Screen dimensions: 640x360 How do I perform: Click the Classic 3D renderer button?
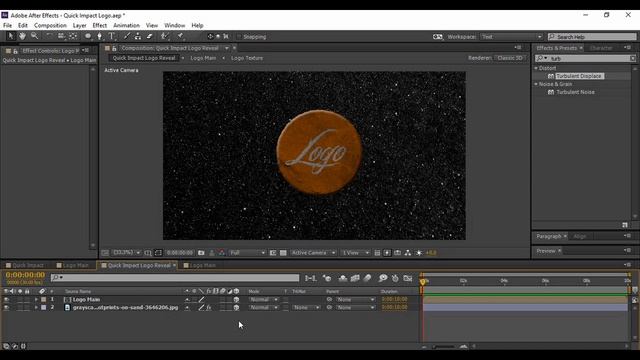[x=509, y=58]
